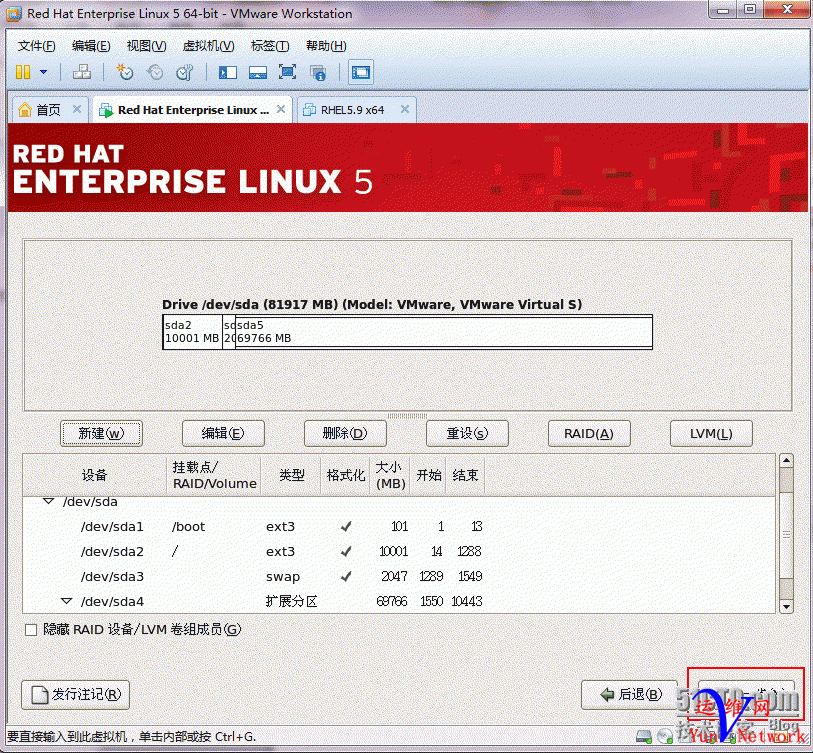Click the CD/DVD status icon
The image size is (813, 753).
tap(664, 736)
